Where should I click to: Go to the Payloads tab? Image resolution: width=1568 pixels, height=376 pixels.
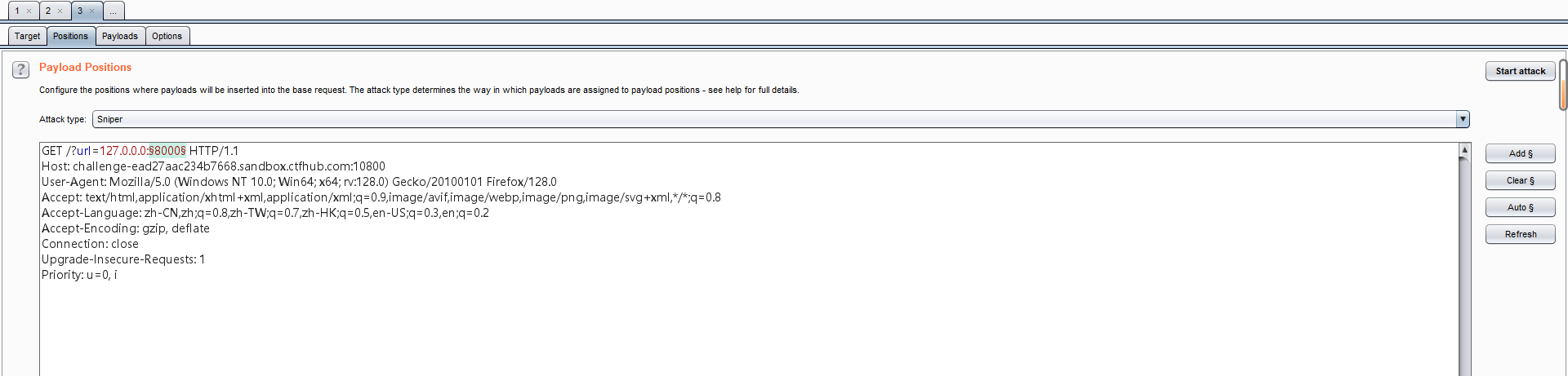pos(120,36)
